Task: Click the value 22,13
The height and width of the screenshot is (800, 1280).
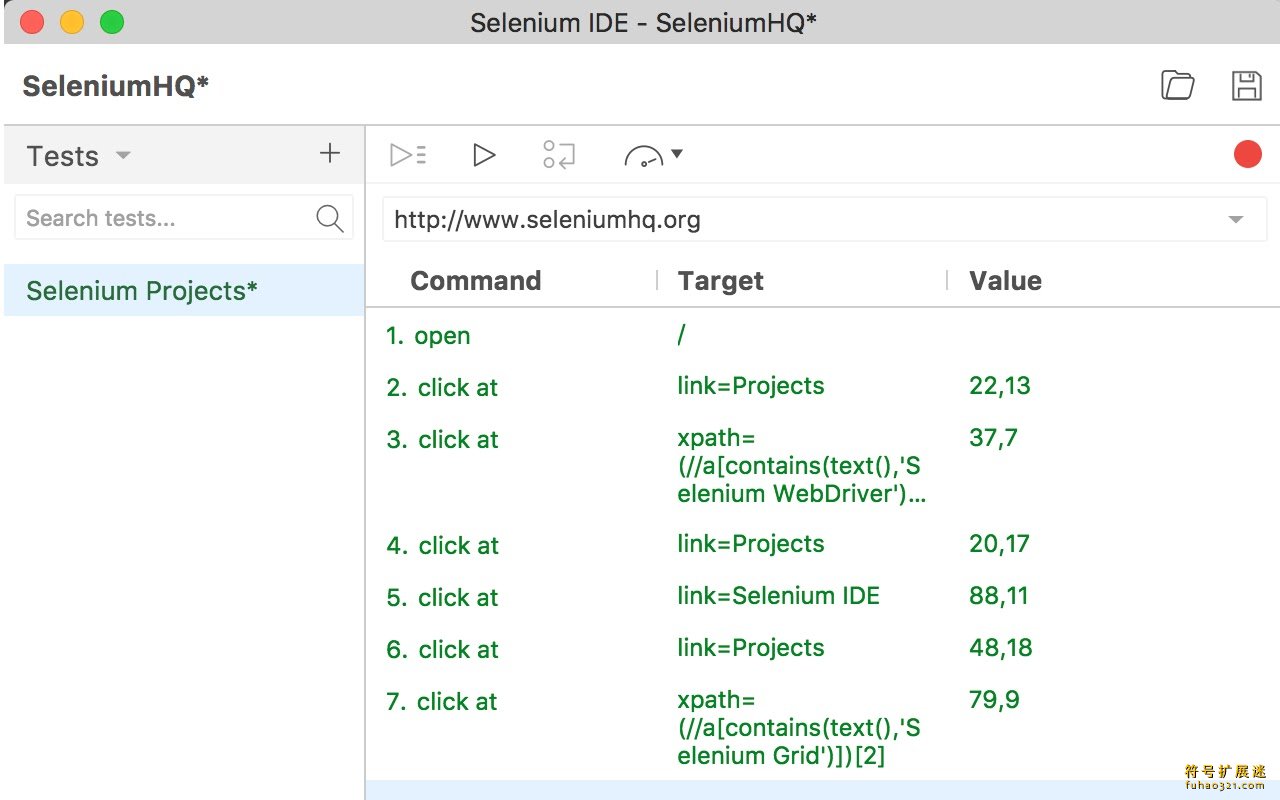Action: [x=999, y=386]
